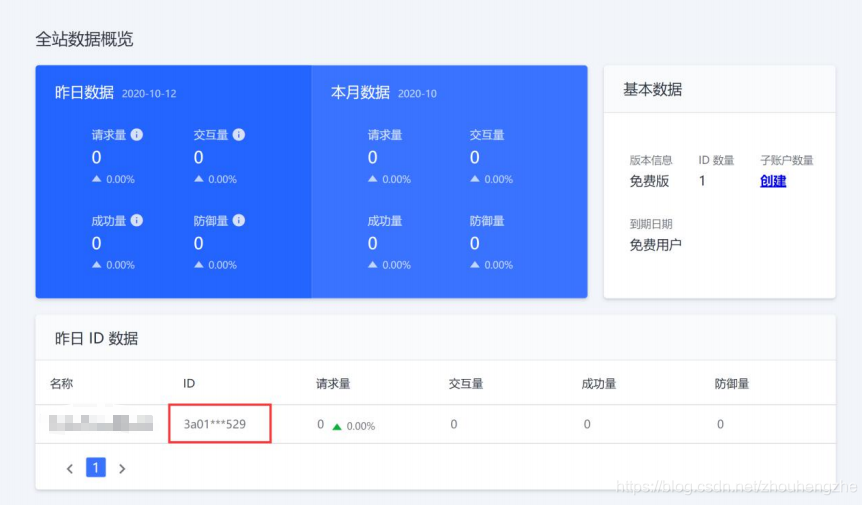Click the 版本信息 label
Screen dimensions: 867x505
coord(651,160)
